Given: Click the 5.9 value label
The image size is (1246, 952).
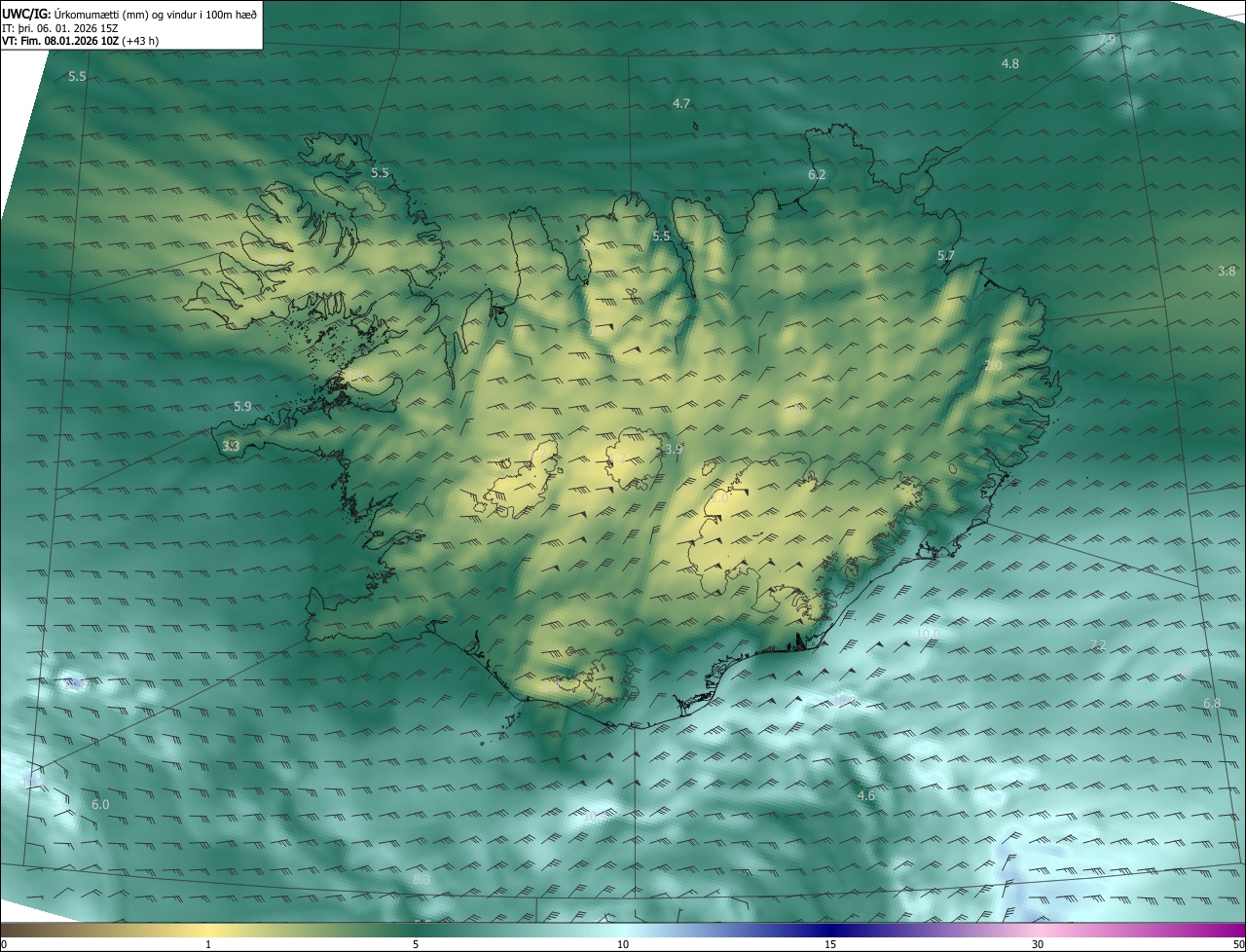Looking at the screenshot, I should click(242, 406).
